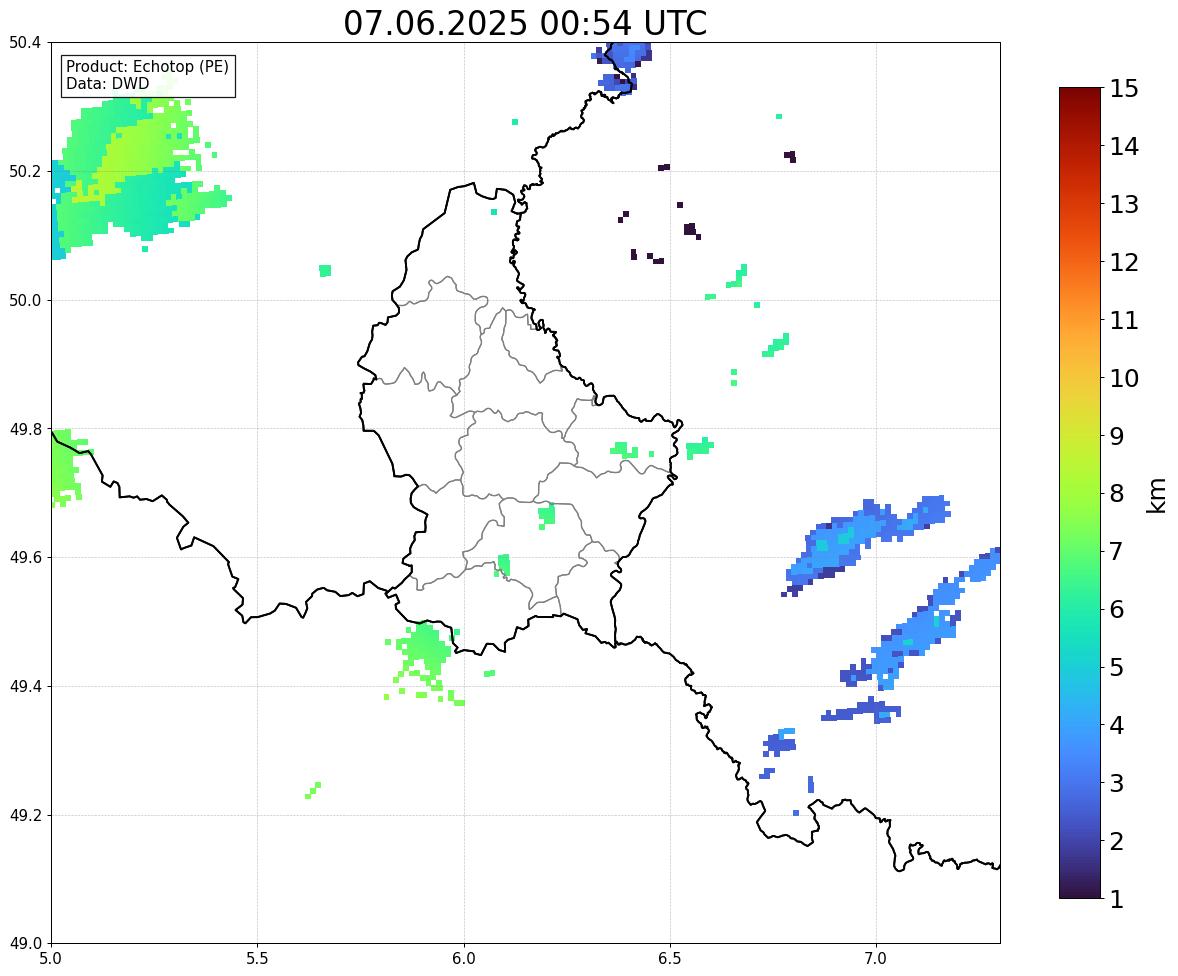This screenshot has width=1178, height=976.
Task: Click the colorbar tick label 5
Action: (x=1117, y=667)
